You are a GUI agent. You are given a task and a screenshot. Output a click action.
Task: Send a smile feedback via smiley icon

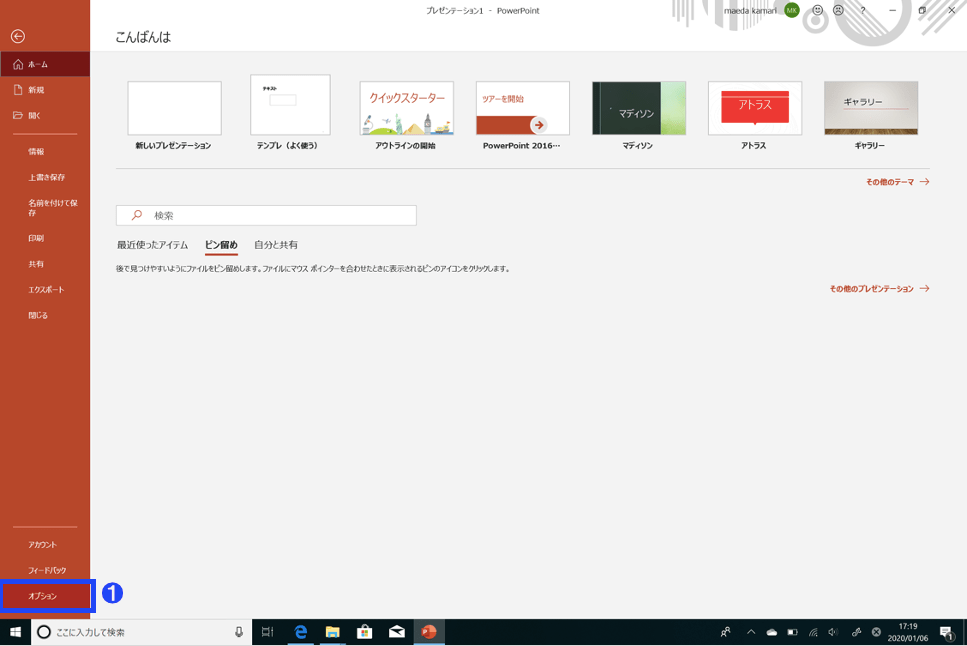(817, 10)
